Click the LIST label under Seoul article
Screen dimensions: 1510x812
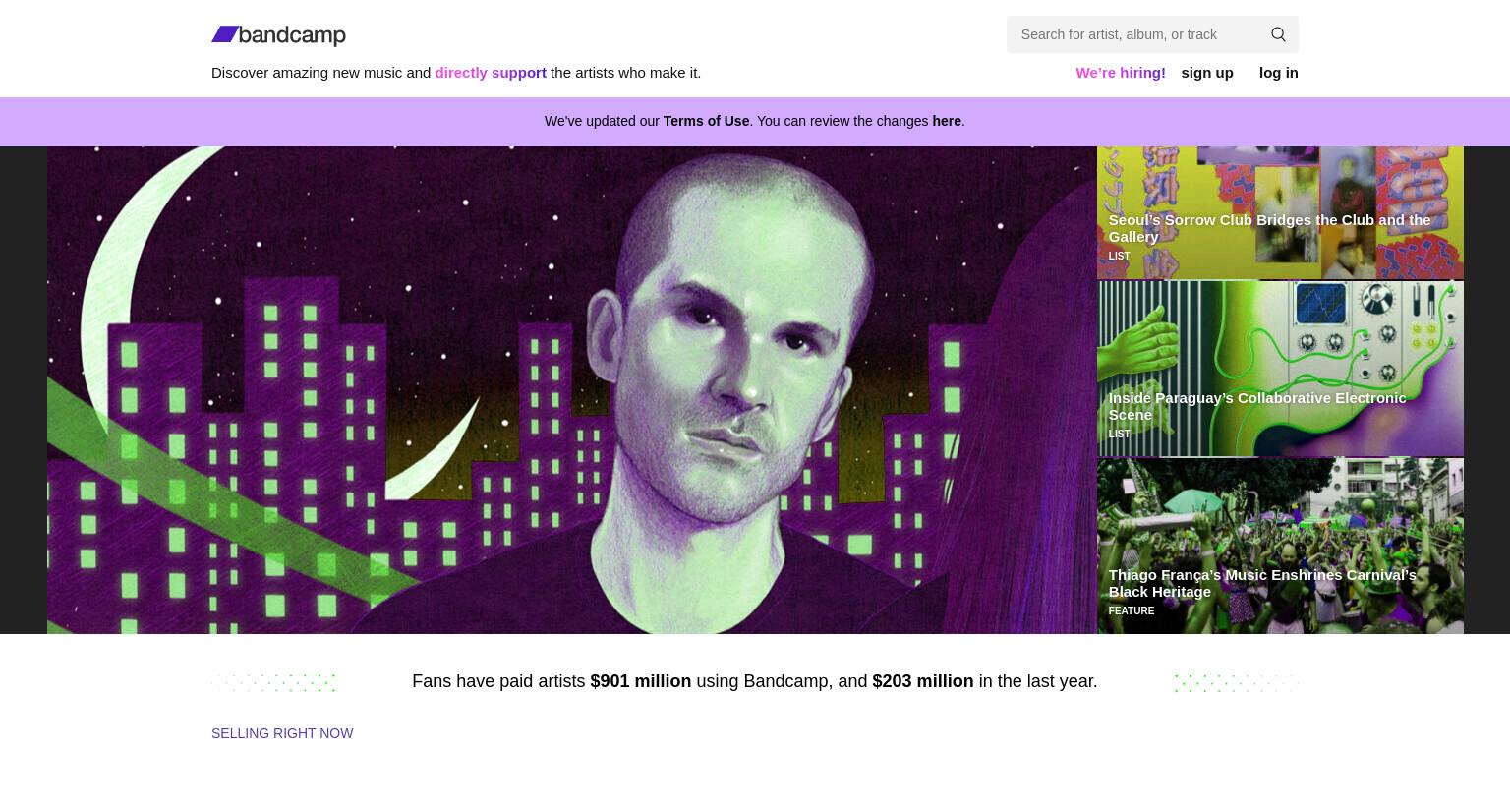click(1119, 256)
